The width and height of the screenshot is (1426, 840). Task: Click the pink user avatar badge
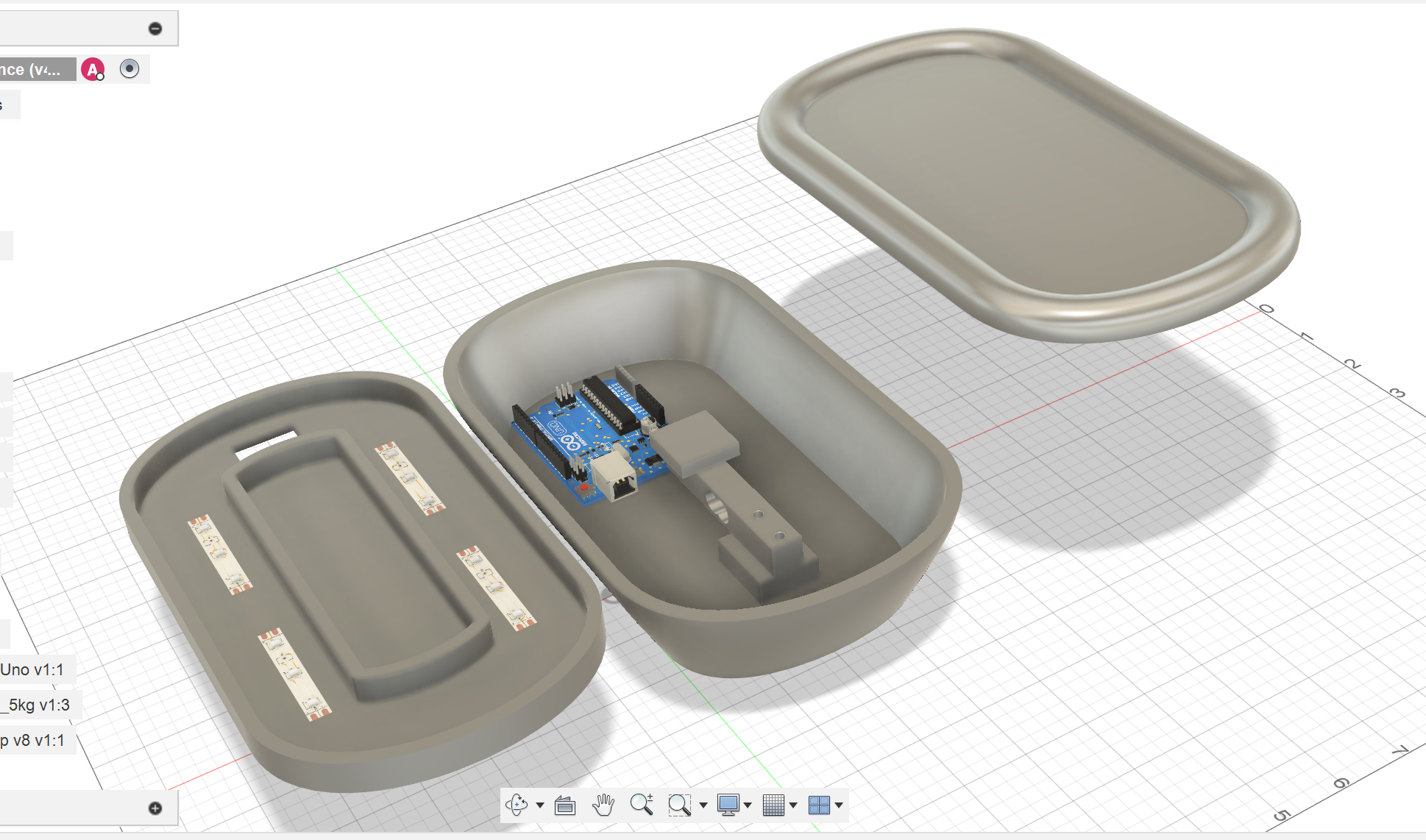click(x=93, y=70)
